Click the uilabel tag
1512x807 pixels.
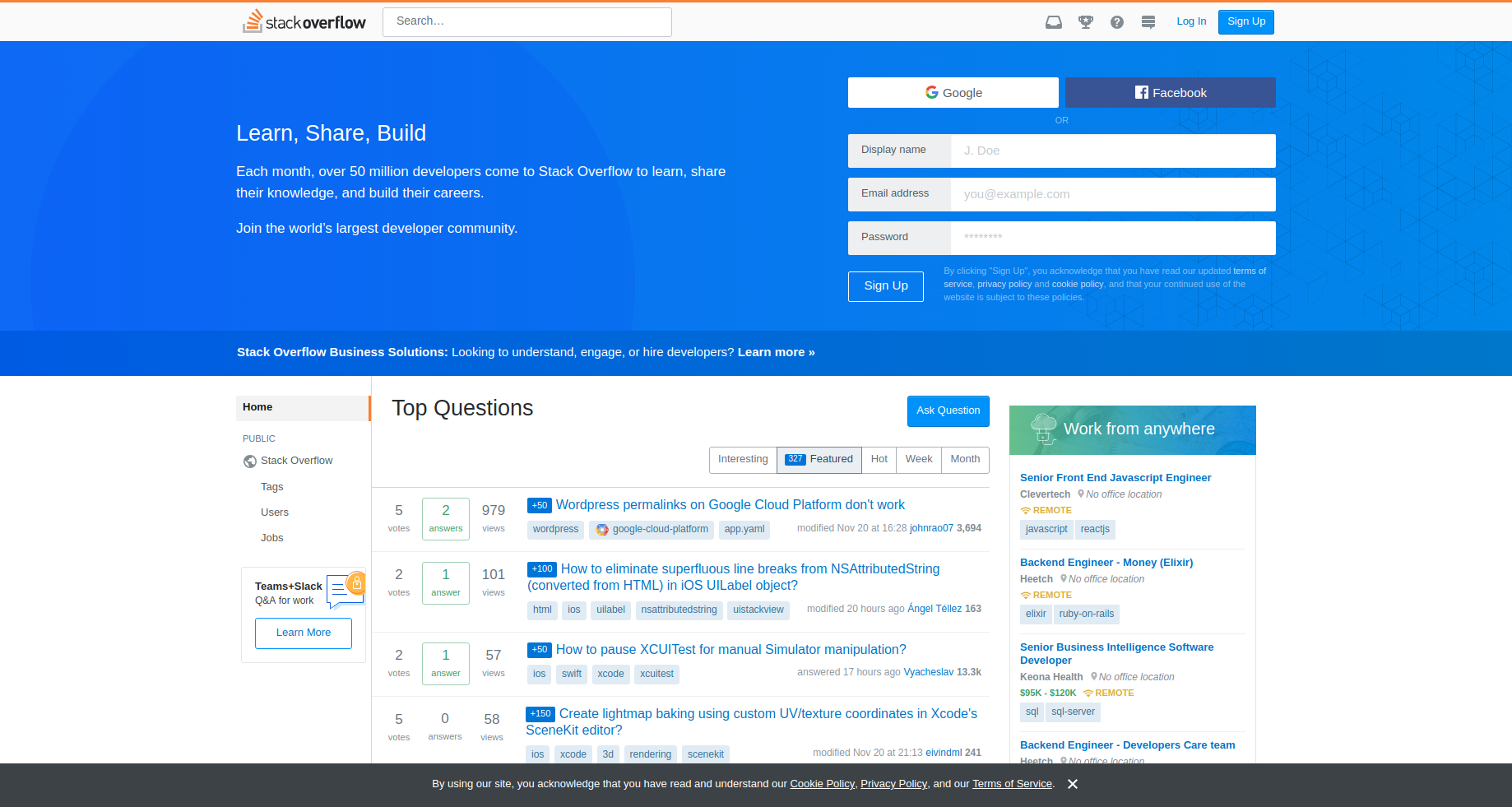point(610,610)
